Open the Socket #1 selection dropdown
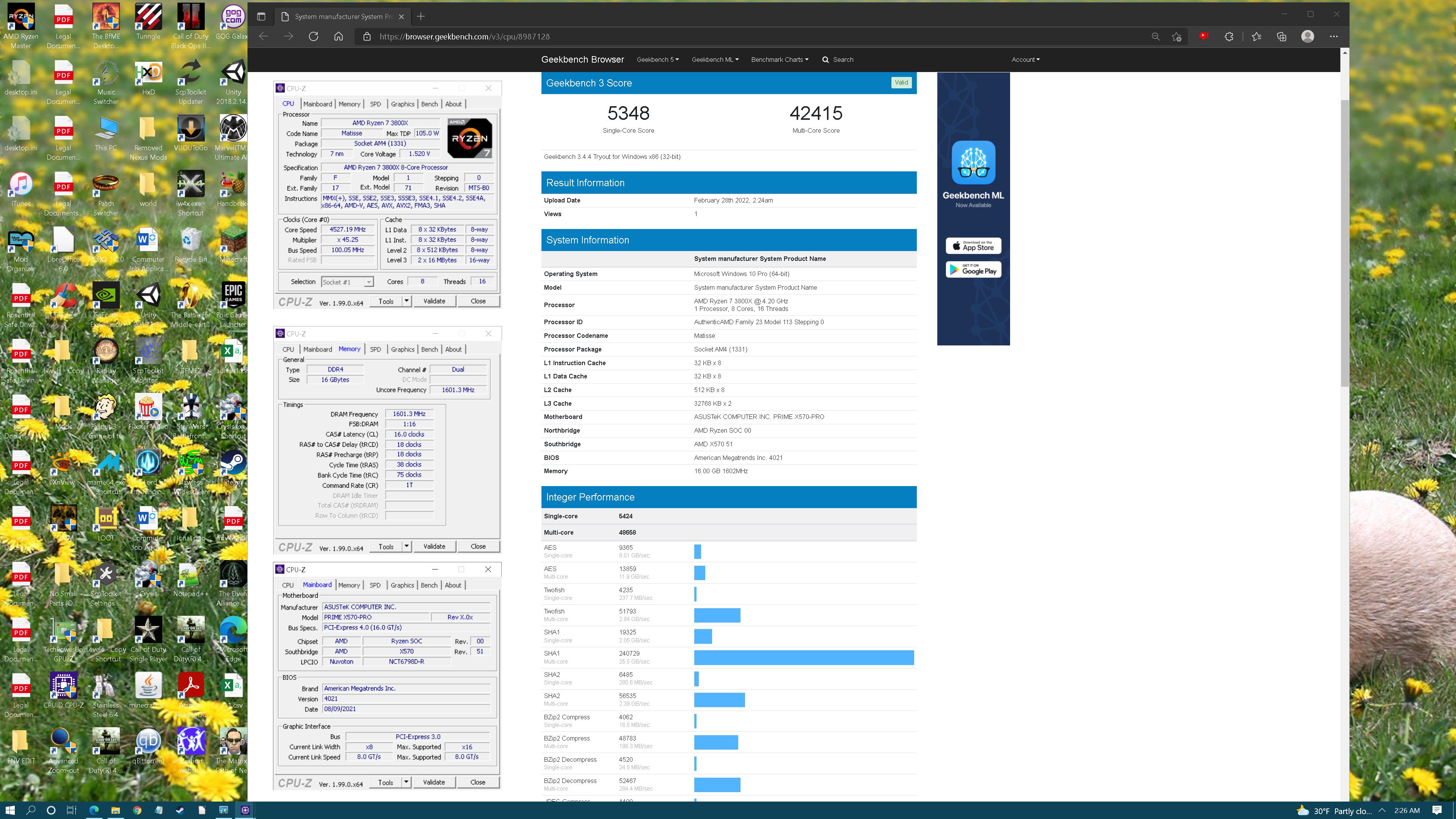This screenshot has width=1456, height=819. (x=347, y=281)
